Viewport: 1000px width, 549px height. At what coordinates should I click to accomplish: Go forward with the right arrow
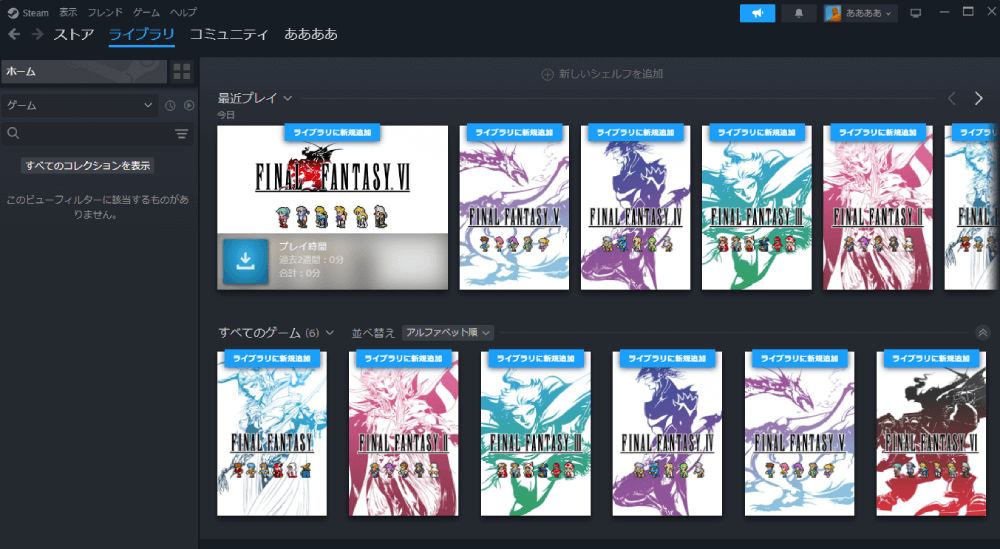[38, 34]
